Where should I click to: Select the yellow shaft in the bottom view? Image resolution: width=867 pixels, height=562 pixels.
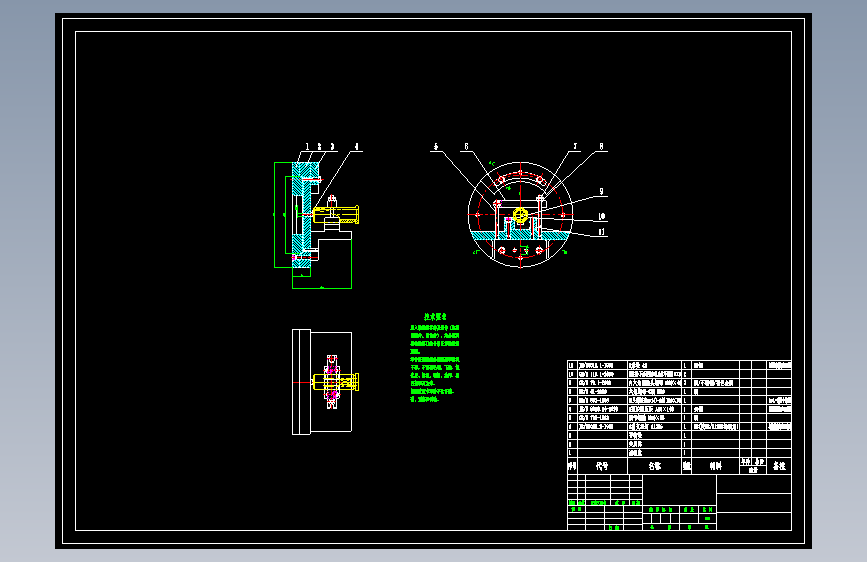pos(336,382)
